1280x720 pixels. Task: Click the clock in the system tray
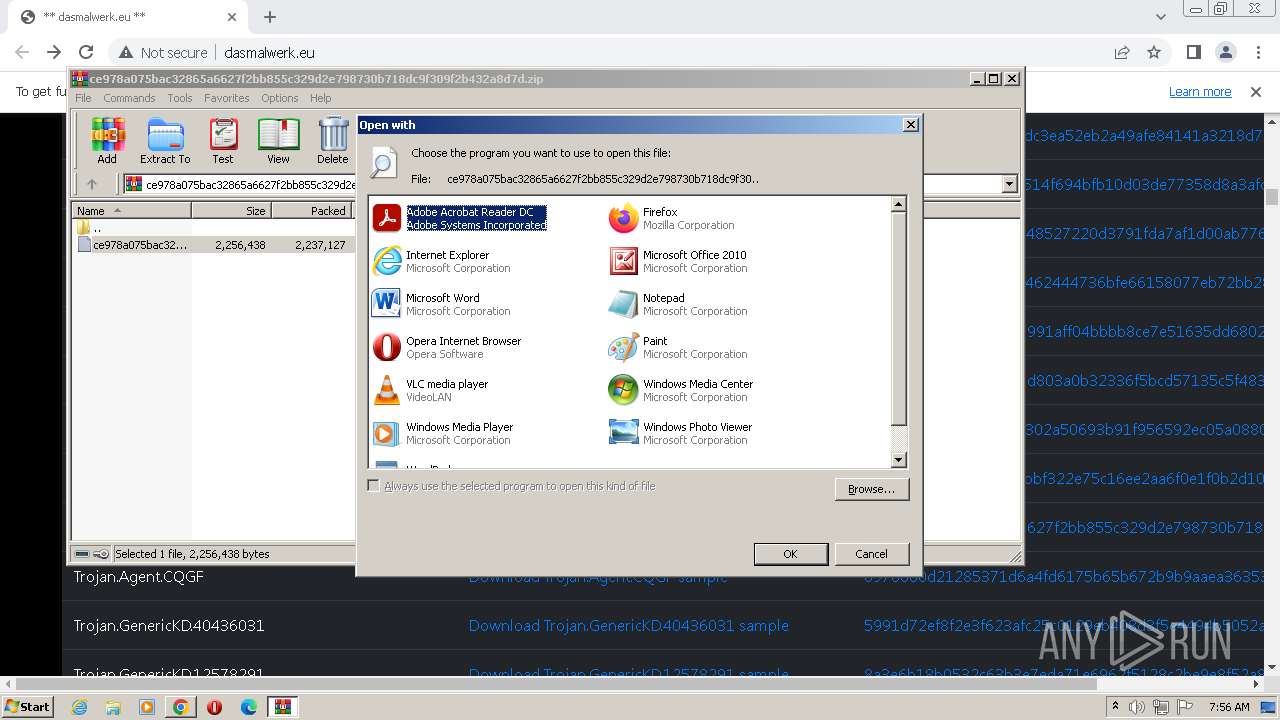click(1229, 707)
